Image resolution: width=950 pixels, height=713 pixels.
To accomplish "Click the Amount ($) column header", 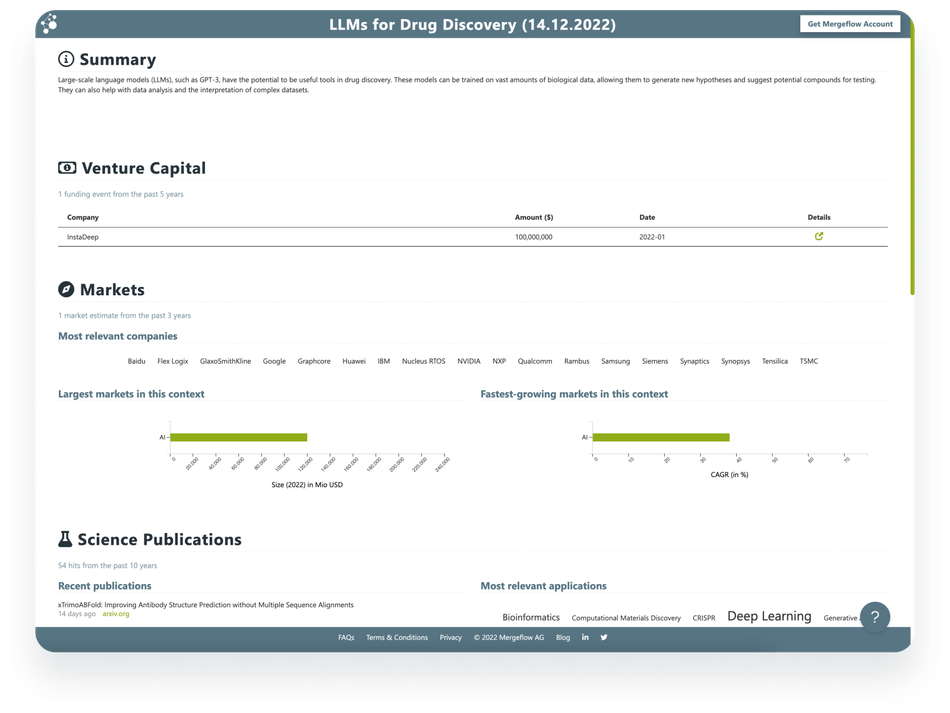I will [534, 217].
